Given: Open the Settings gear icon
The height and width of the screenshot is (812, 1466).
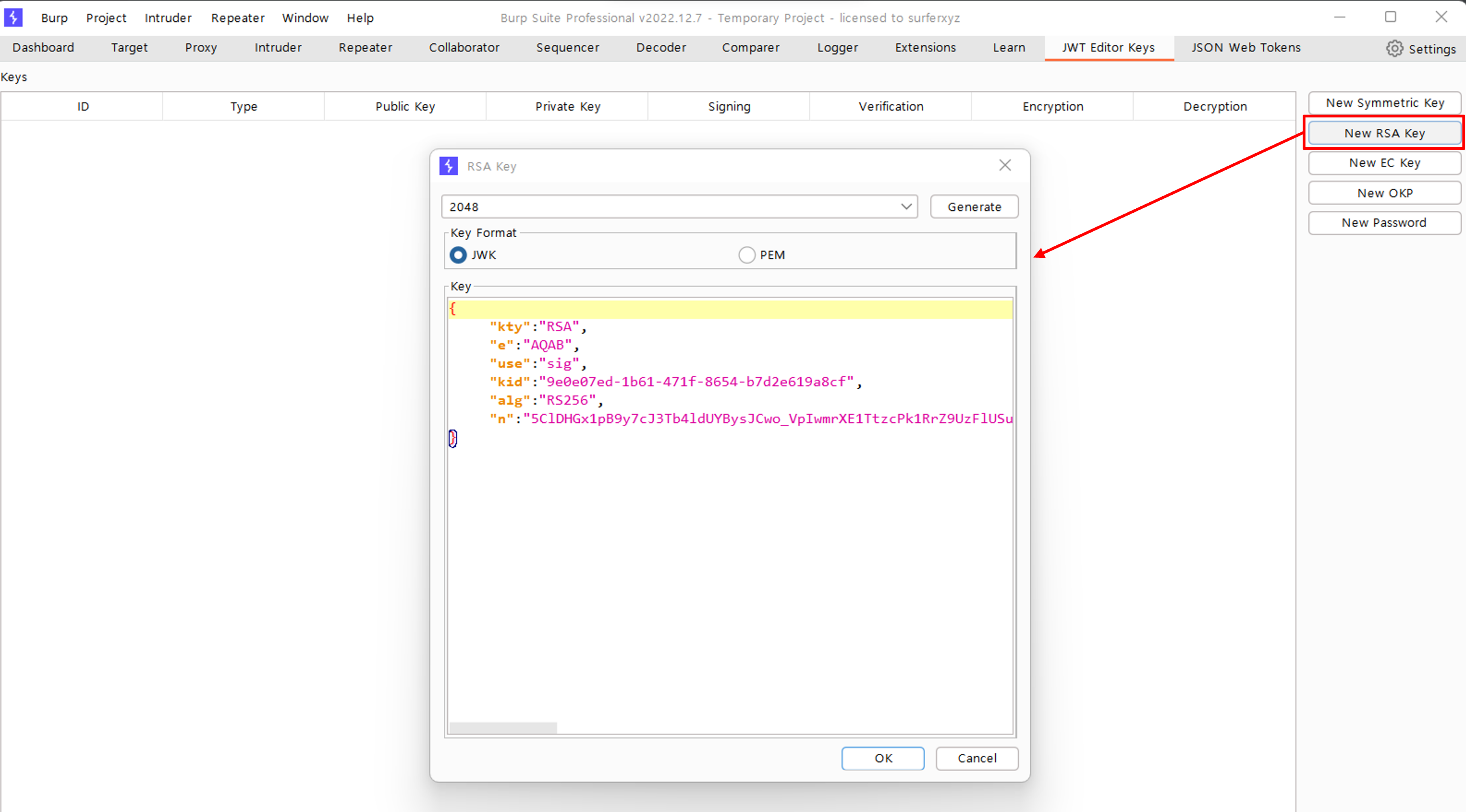Looking at the screenshot, I should pos(1394,48).
